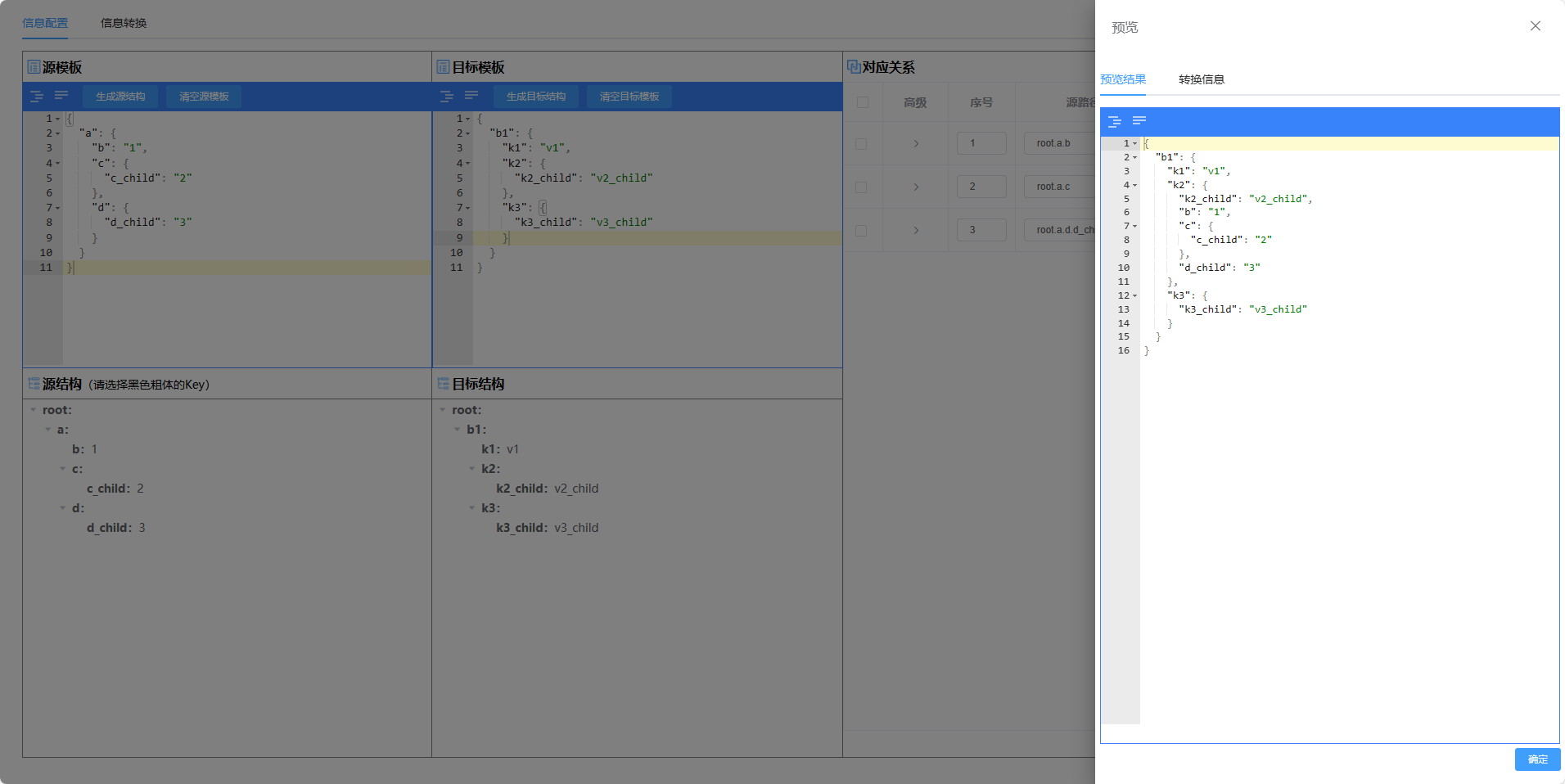Click the indented-lines format icon in preview toolbar

tap(1114, 121)
